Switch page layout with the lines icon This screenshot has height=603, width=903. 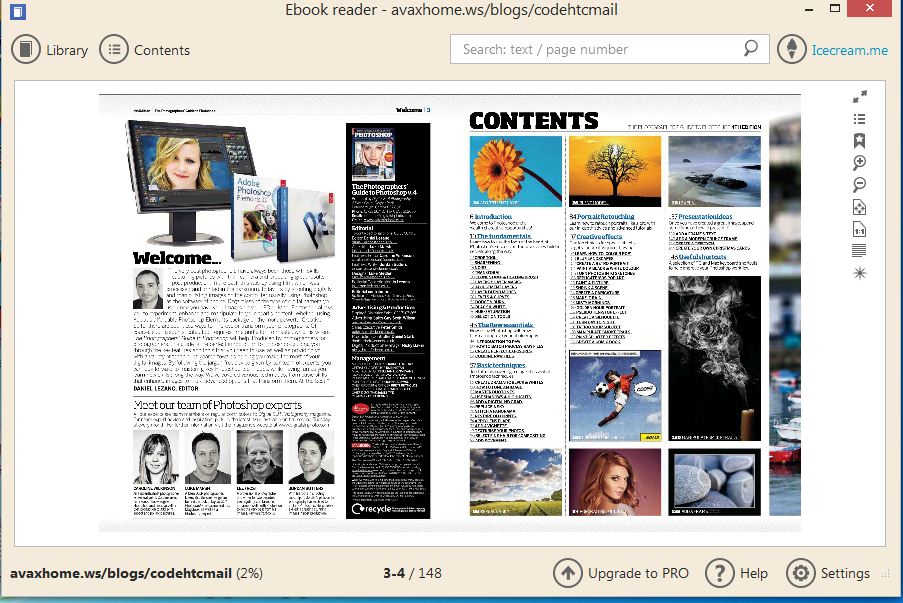859,251
